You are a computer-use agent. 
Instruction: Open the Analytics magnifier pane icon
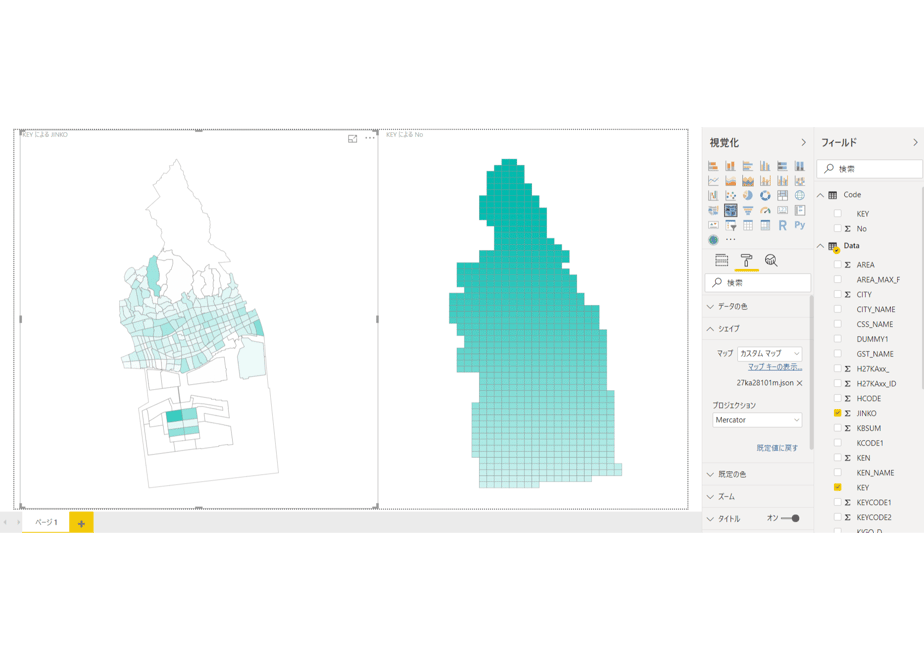(771, 260)
